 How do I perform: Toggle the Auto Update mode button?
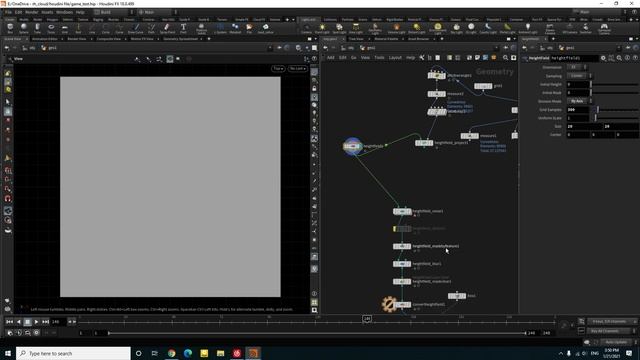click(x=616, y=342)
